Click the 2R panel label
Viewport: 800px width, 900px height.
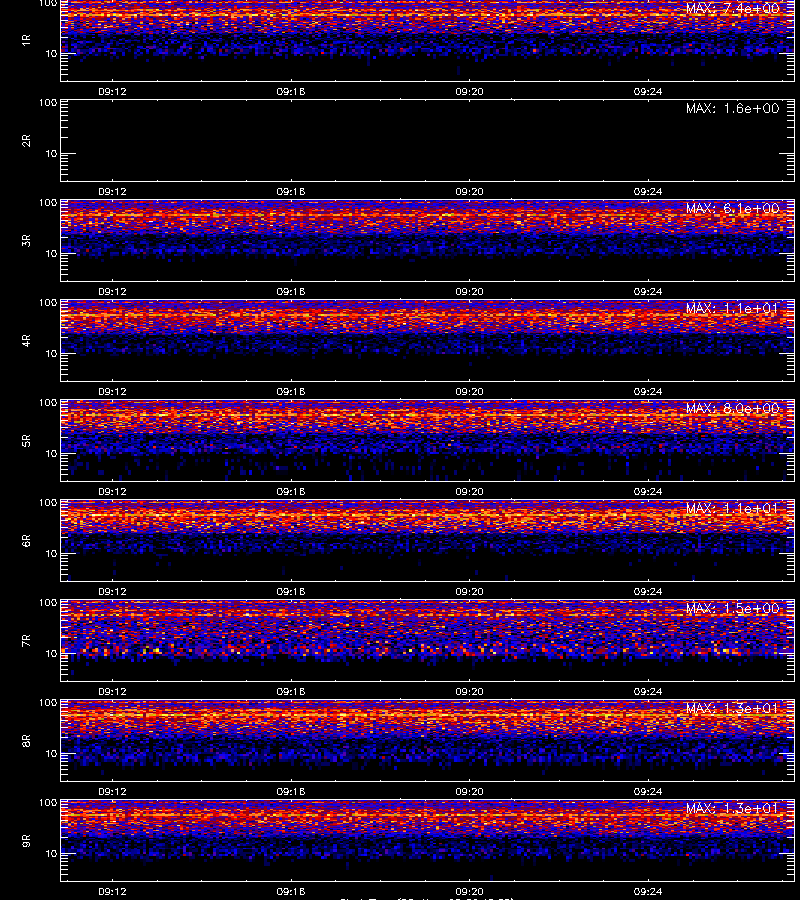(x=26, y=141)
